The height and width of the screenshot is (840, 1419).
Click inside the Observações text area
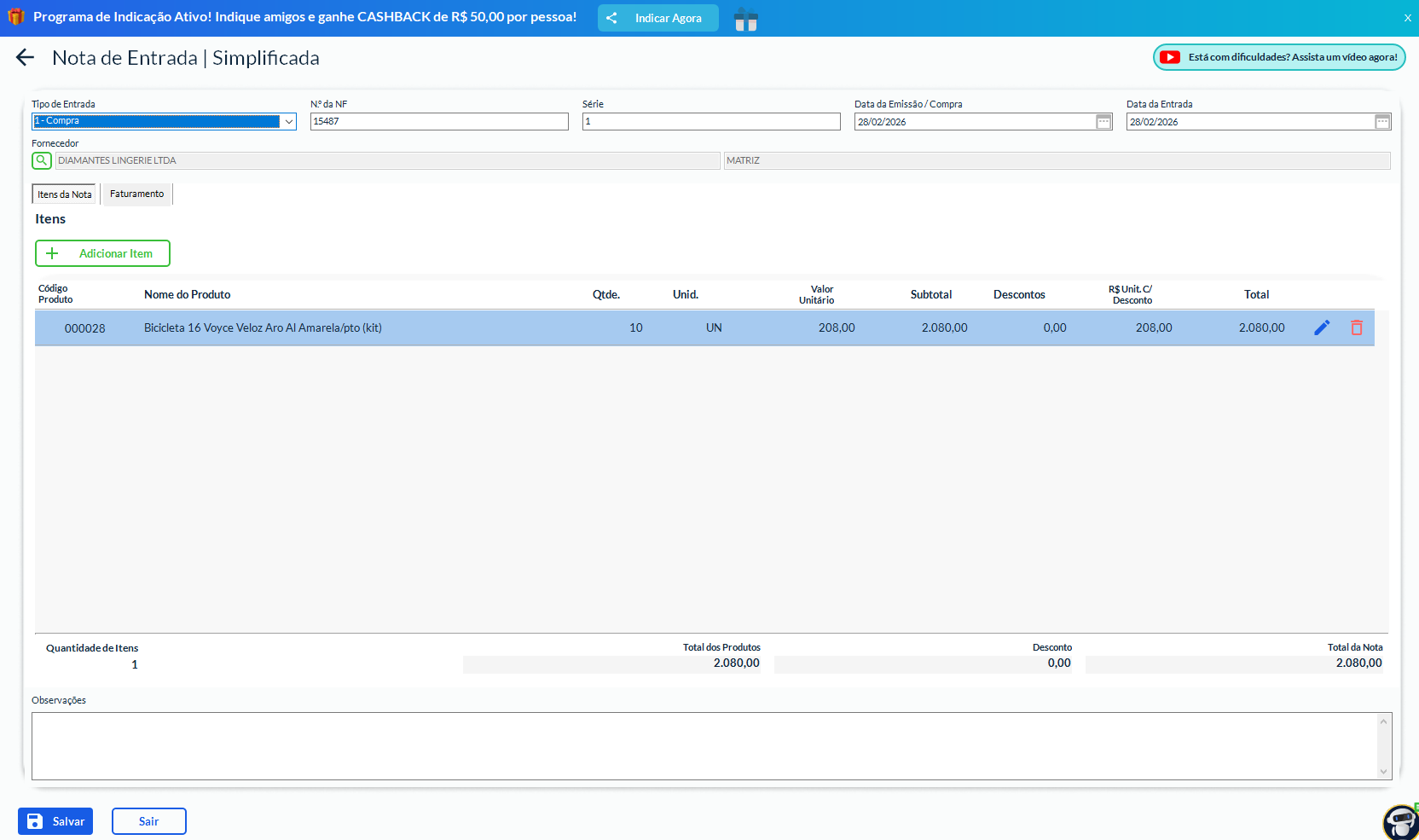[704, 746]
